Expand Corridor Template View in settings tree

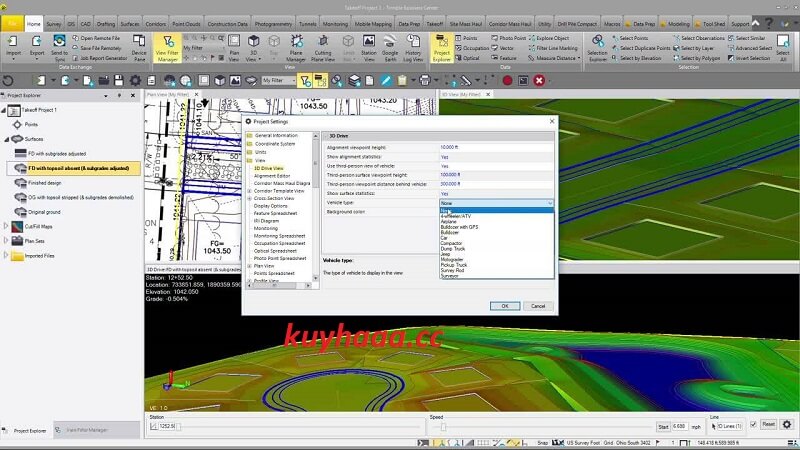tap(249, 191)
